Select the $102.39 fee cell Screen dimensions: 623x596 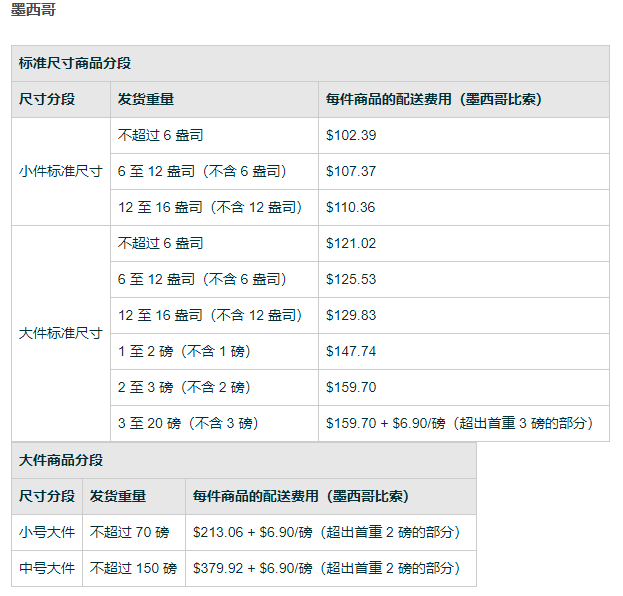(x=351, y=135)
